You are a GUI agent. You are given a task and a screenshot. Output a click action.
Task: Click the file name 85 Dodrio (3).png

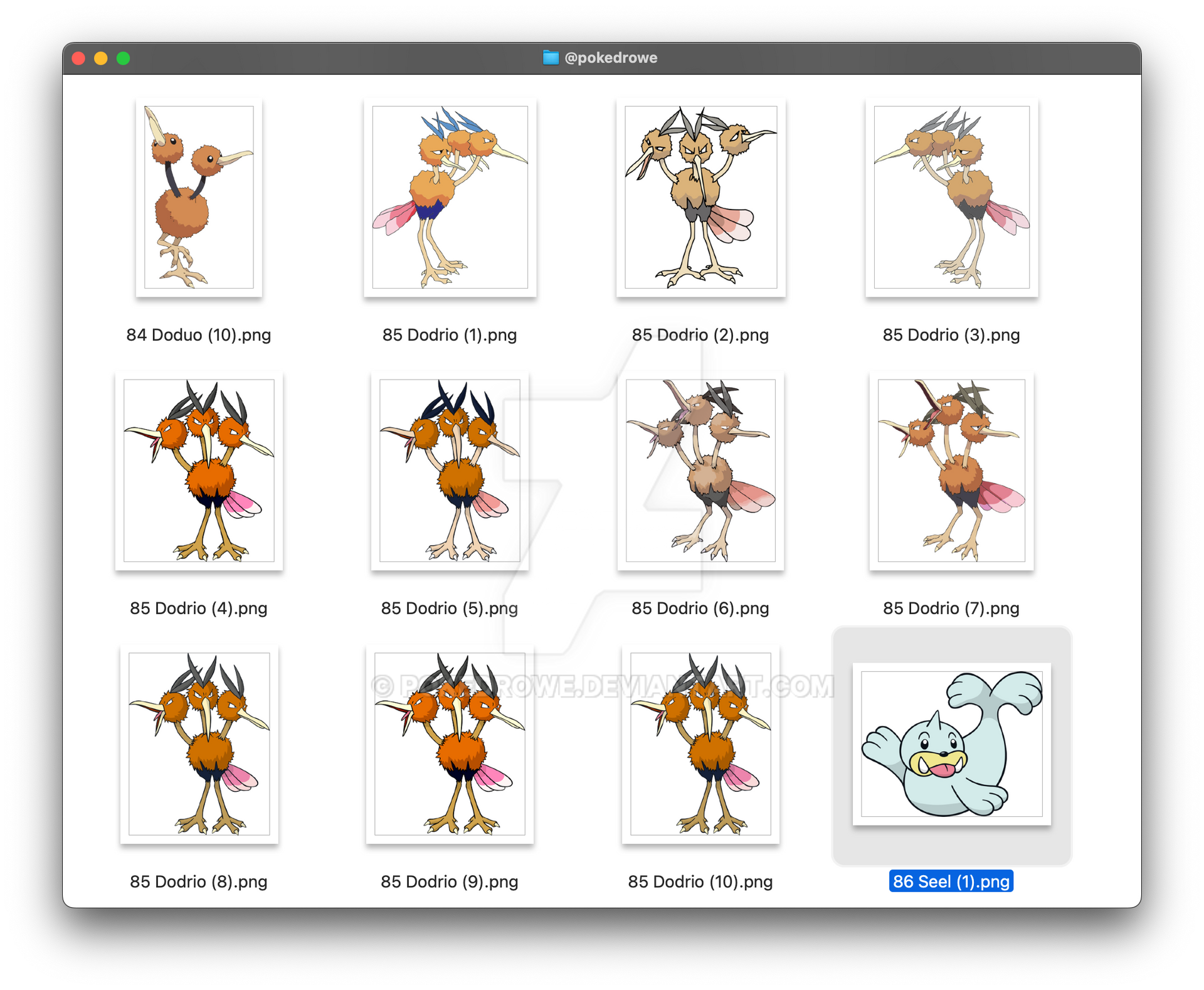click(951, 334)
